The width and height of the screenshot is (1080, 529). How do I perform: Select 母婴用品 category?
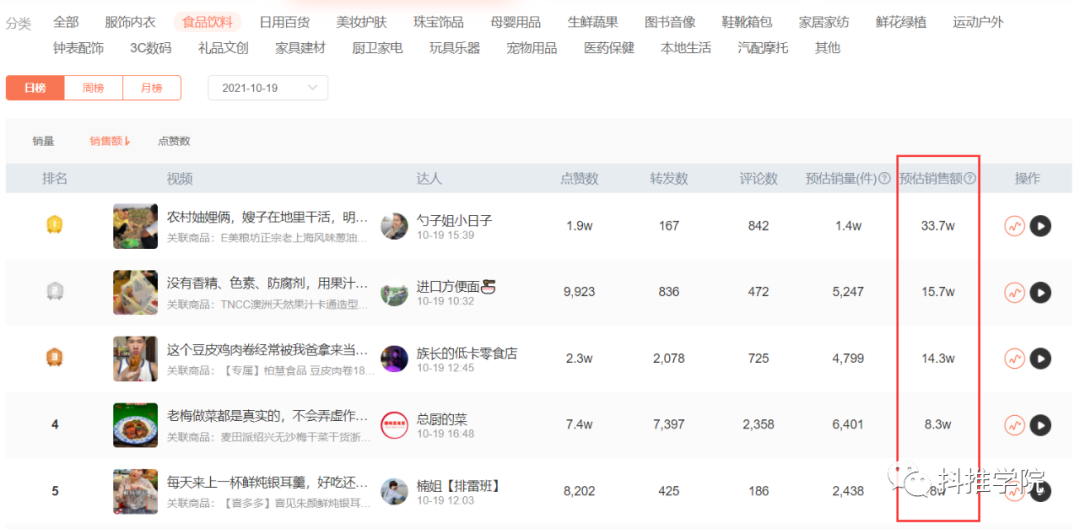coord(516,22)
